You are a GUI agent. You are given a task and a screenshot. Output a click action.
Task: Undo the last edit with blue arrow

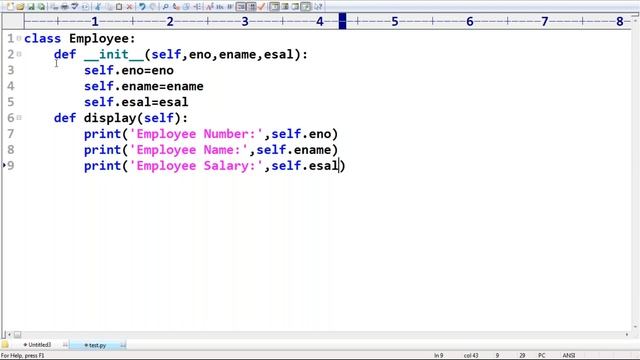tap(142, 7)
